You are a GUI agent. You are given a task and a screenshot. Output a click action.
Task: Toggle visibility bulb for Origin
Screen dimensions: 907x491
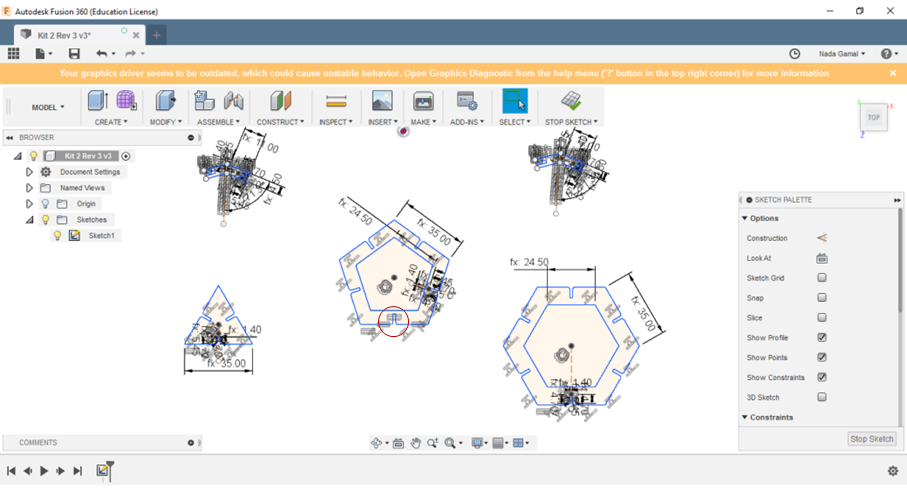click(x=45, y=204)
